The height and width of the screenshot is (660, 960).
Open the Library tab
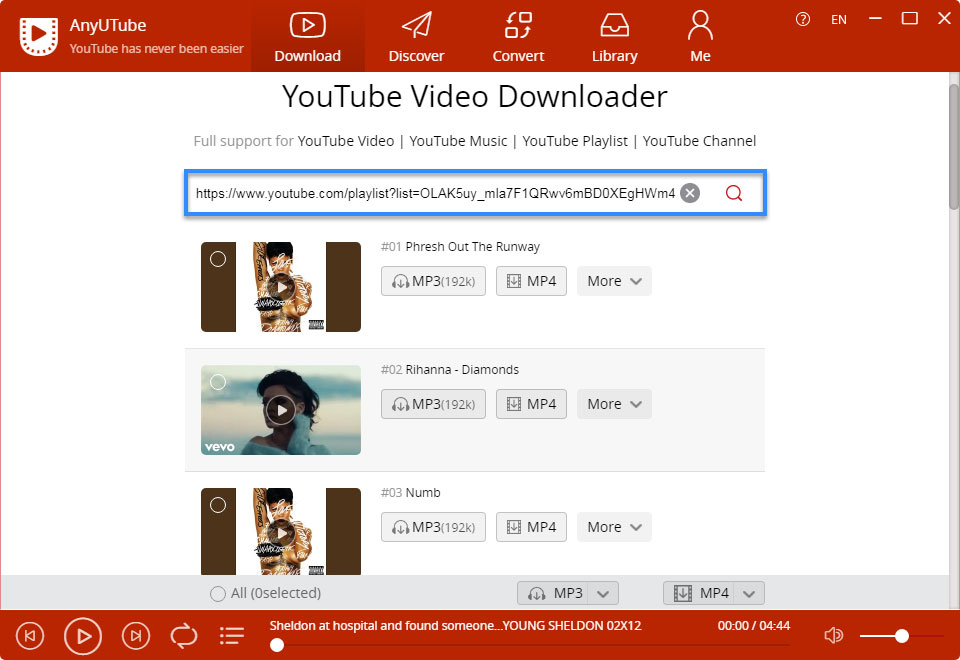click(x=615, y=37)
